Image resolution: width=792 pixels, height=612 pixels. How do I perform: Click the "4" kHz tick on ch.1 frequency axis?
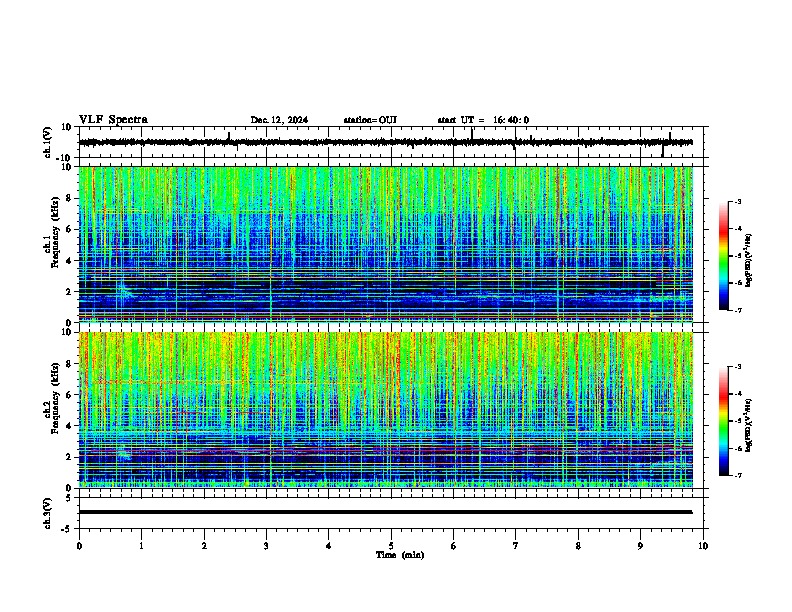click(x=70, y=261)
